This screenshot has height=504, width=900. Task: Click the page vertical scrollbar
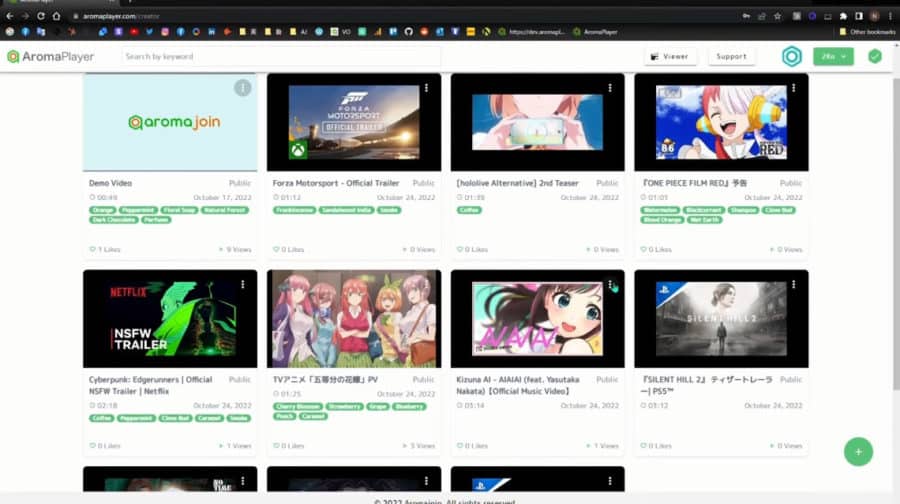[896, 234]
